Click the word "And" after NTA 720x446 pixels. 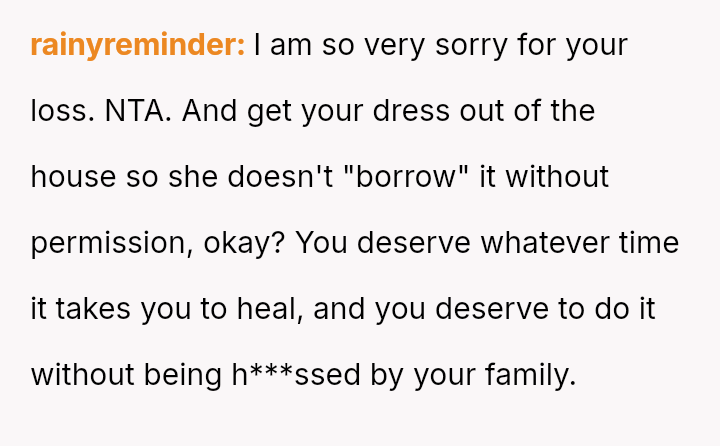click(x=207, y=111)
